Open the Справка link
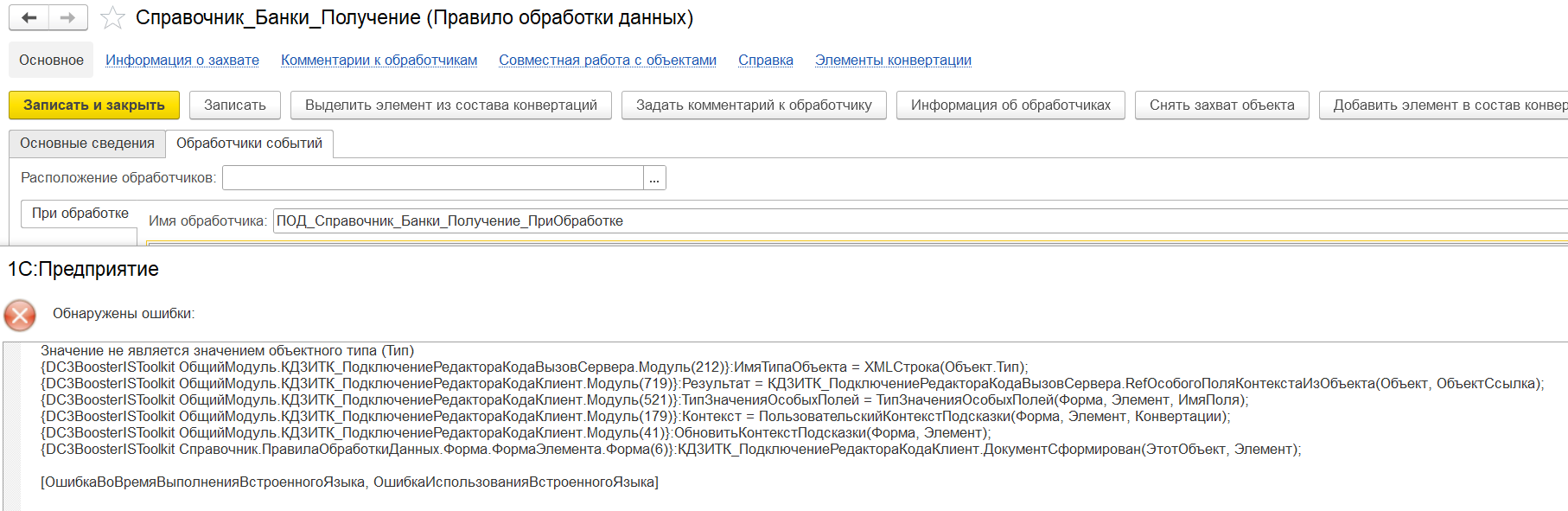Screen dimensions: 1568x511 766,61
